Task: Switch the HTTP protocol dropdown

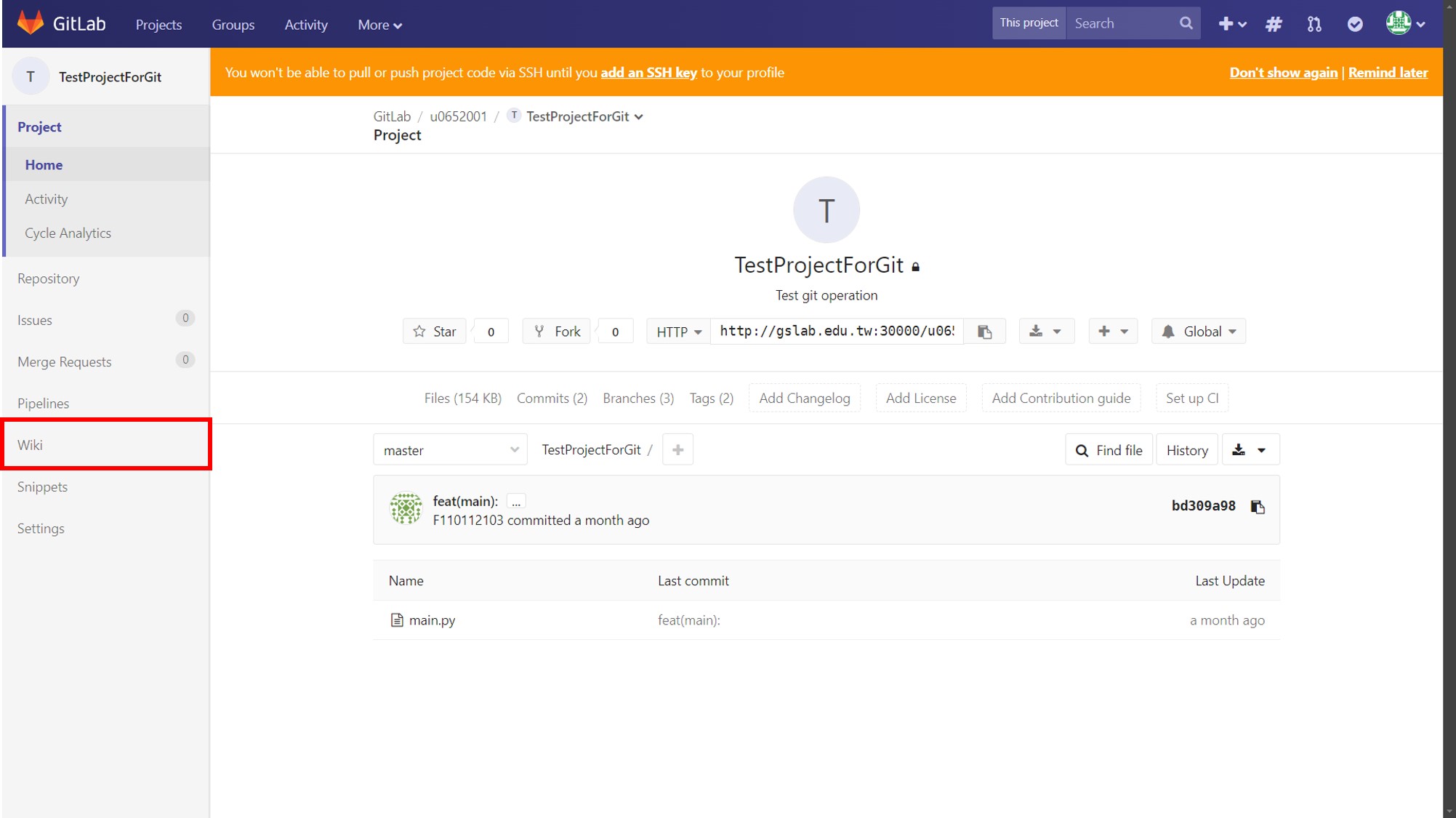Action: [x=678, y=332]
